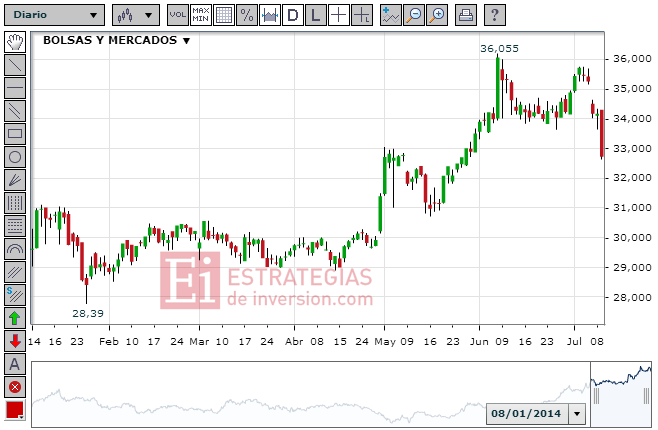The height and width of the screenshot is (430, 658).
Task: Click the Abr date axis label
Action: point(294,341)
